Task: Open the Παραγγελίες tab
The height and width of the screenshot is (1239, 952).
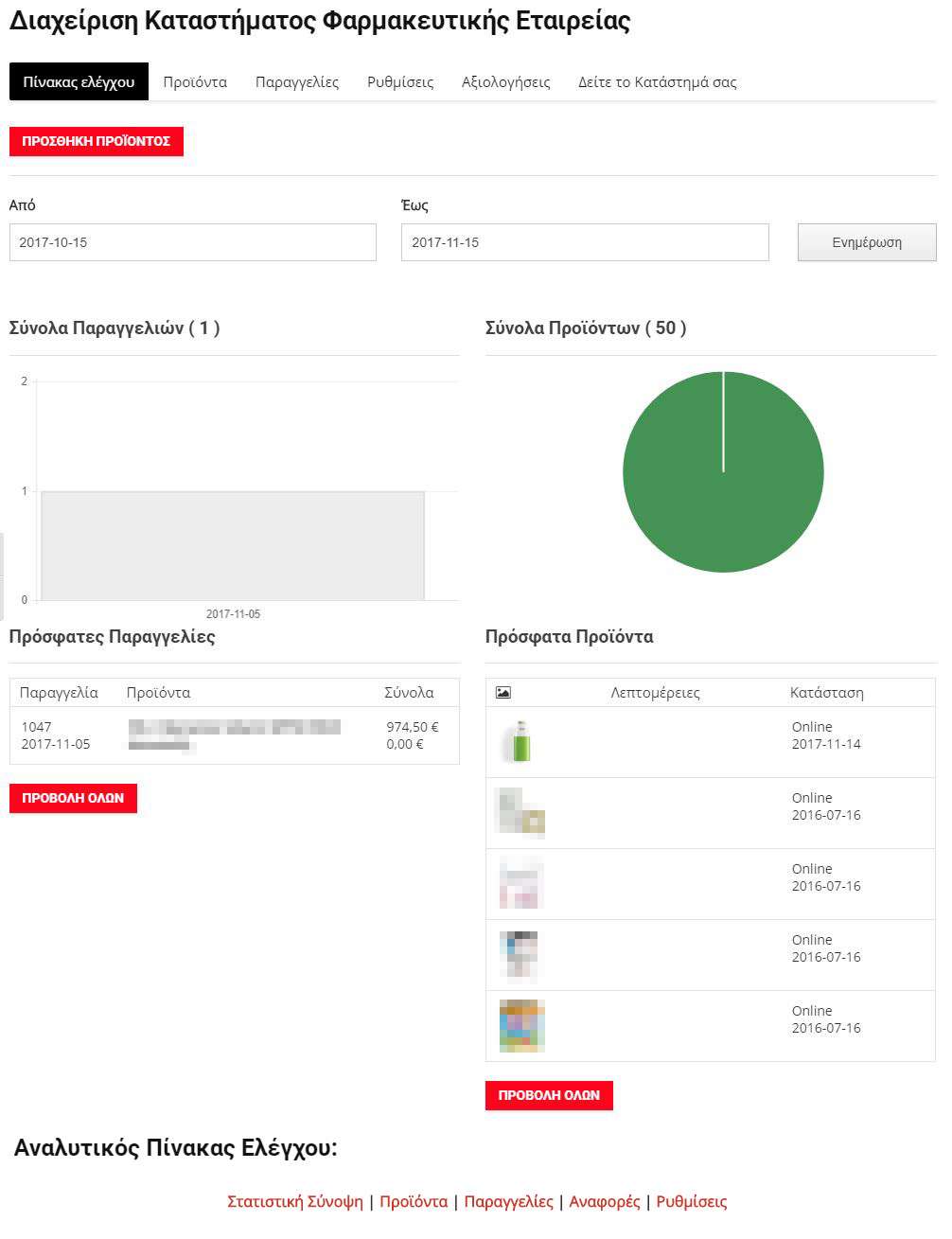Action: pyautogui.click(x=297, y=82)
